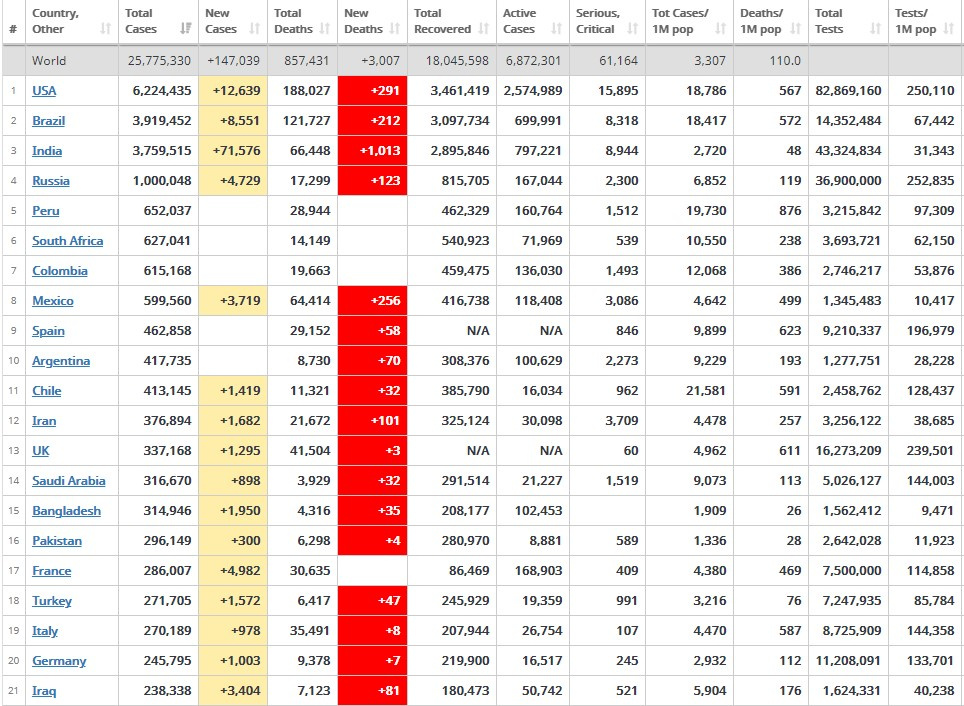Open the South Africa country link

coord(68,240)
